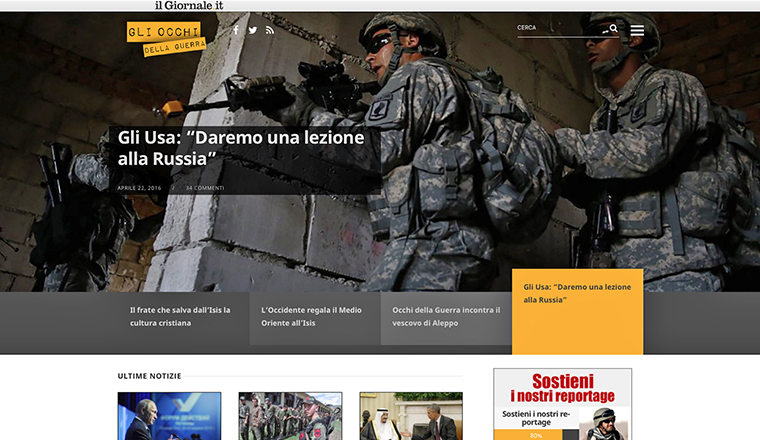The width and height of the screenshot is (760, 440).
Task: Click the Gli Occhi della Guerra logo
Action: [x=166, y=38]
